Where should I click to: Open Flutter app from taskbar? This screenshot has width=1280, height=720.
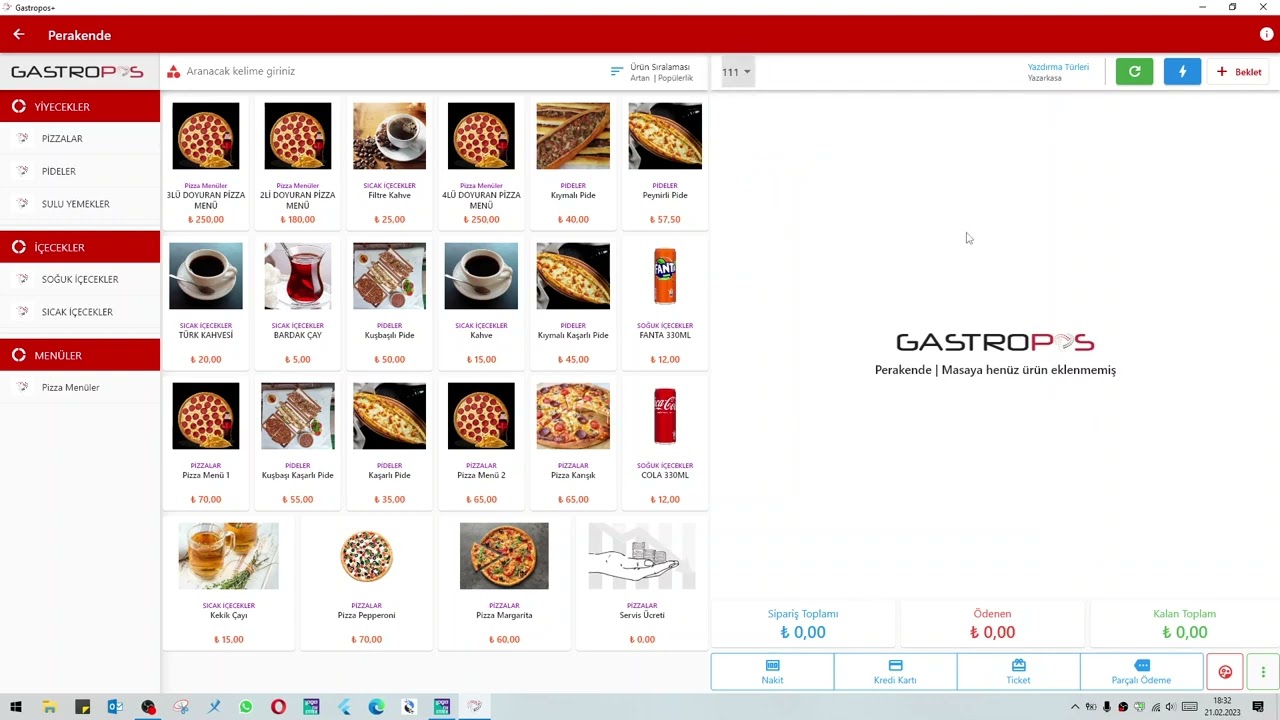coord(344,707)
